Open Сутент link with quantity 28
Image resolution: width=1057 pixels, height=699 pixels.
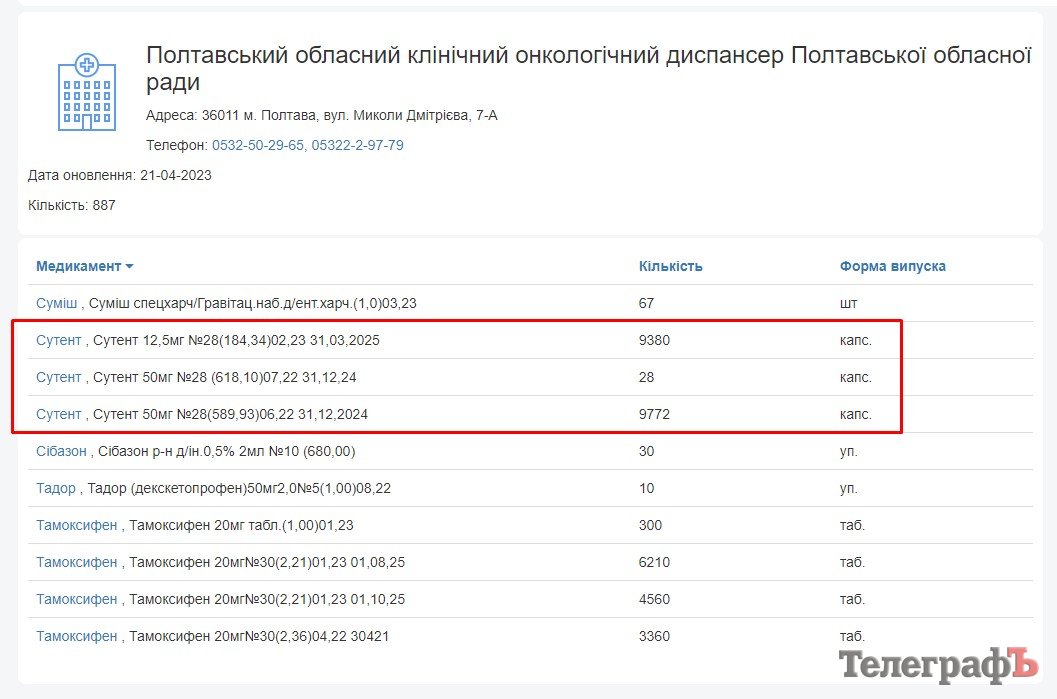click(58, 377)
